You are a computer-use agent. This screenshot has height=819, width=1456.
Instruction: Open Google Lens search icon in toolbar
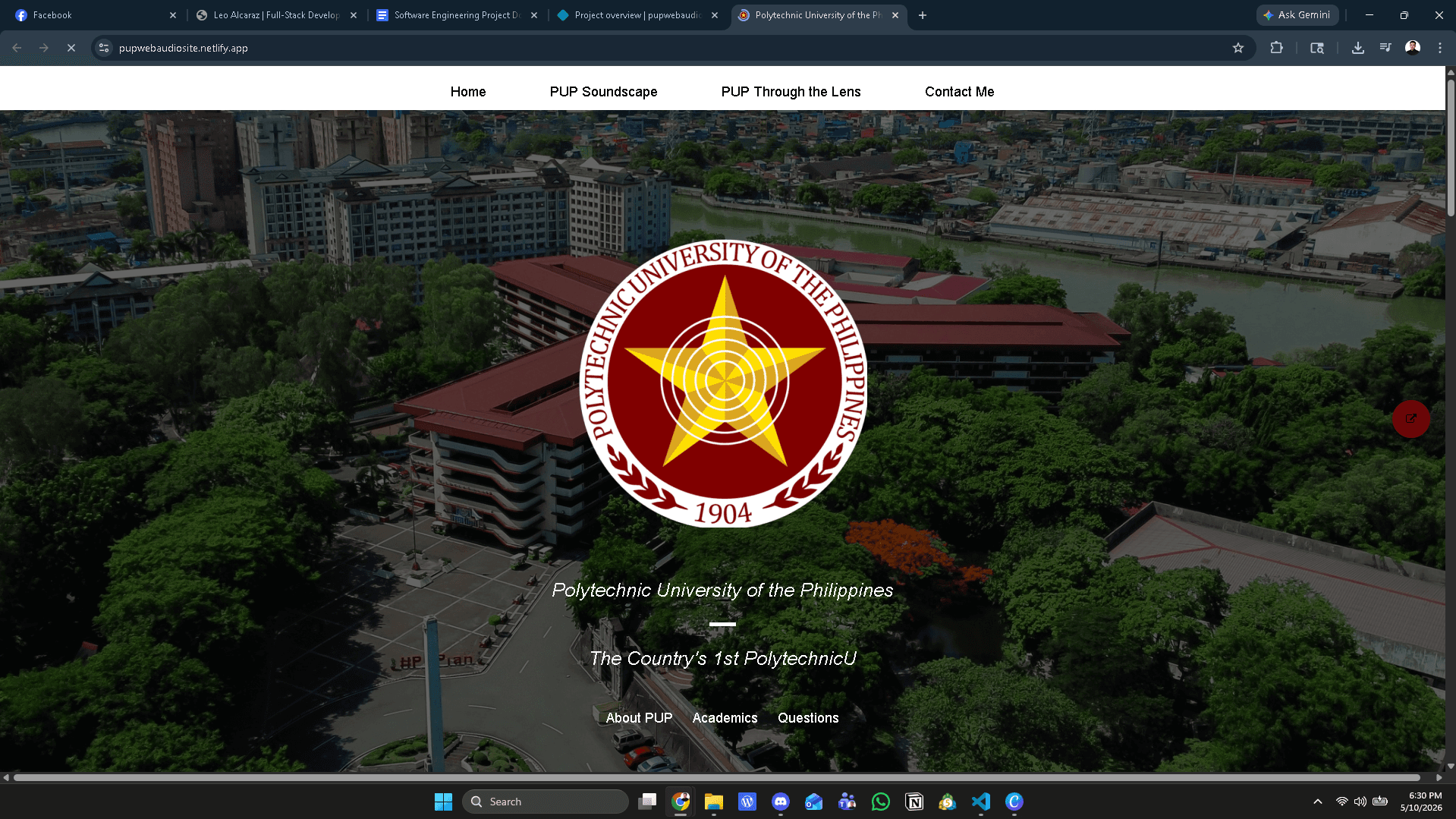click(1317, 48)
